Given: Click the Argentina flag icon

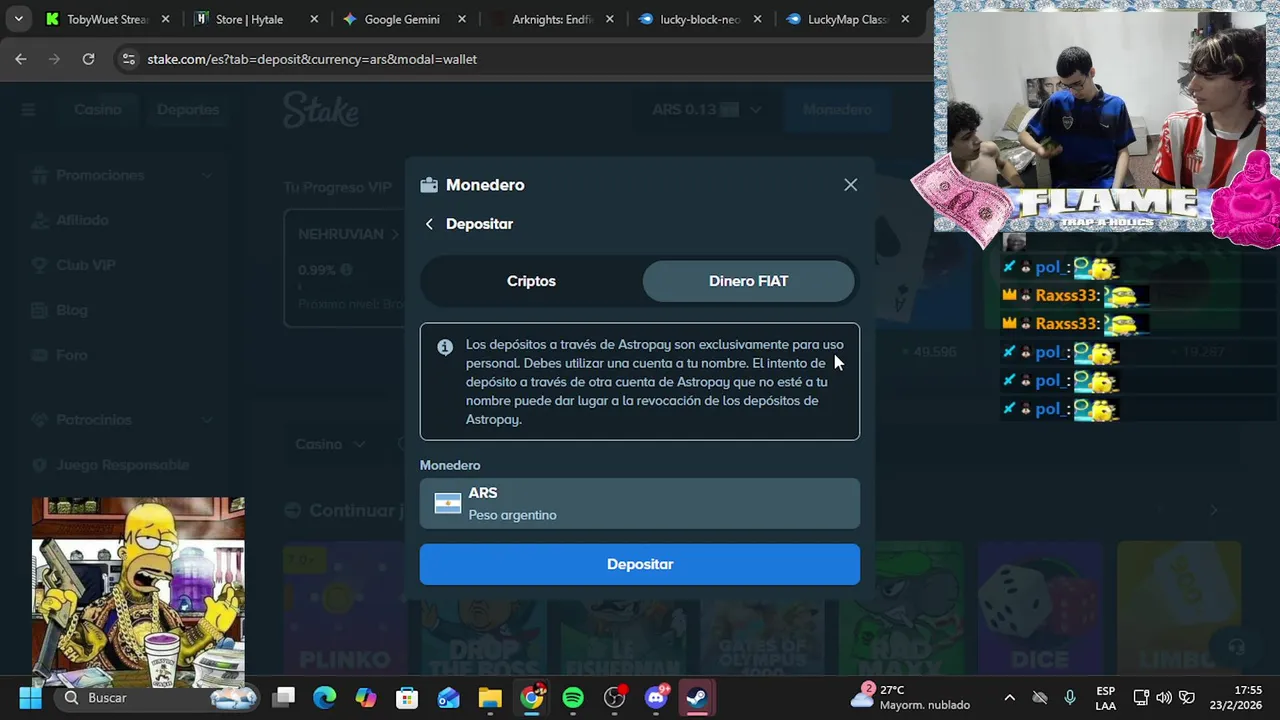Looking at the screenshot, I should tap(448, 503).
